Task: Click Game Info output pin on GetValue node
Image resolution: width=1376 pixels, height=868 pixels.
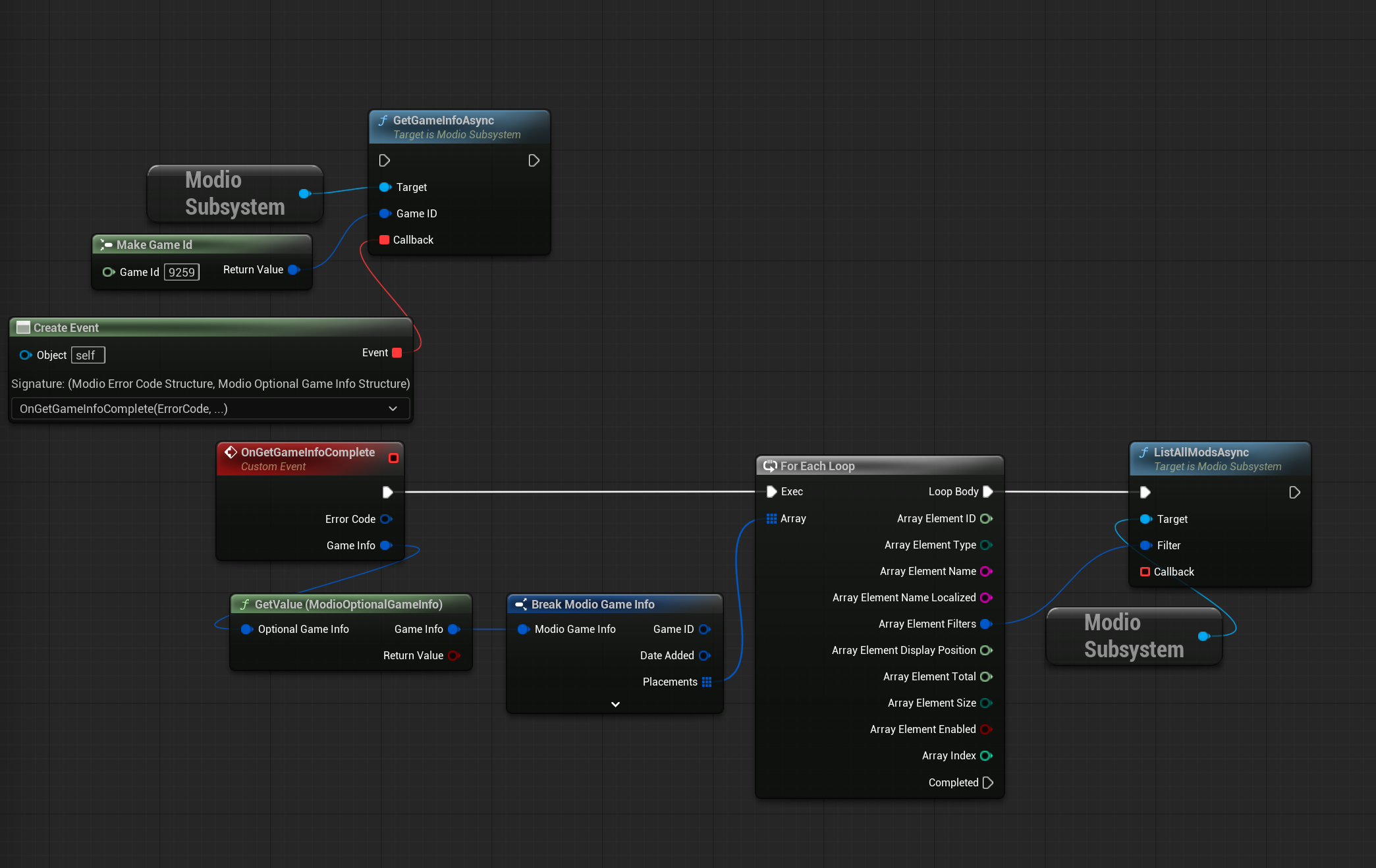Action: click(x=454, y=629)
